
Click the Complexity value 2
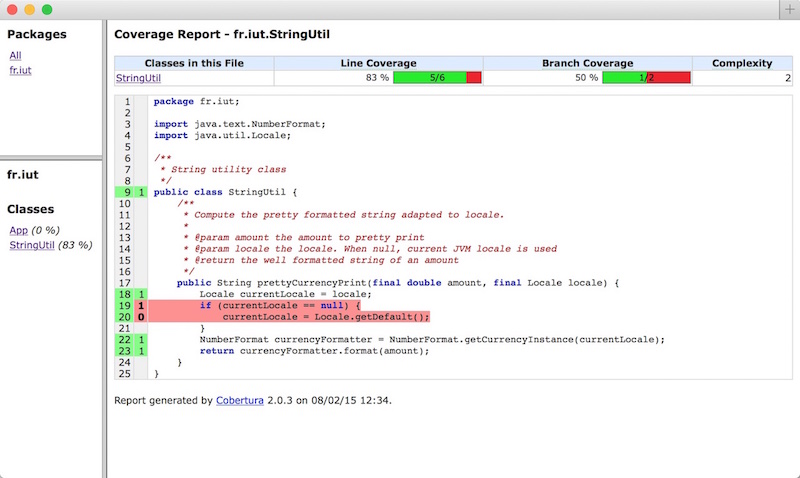788,78
